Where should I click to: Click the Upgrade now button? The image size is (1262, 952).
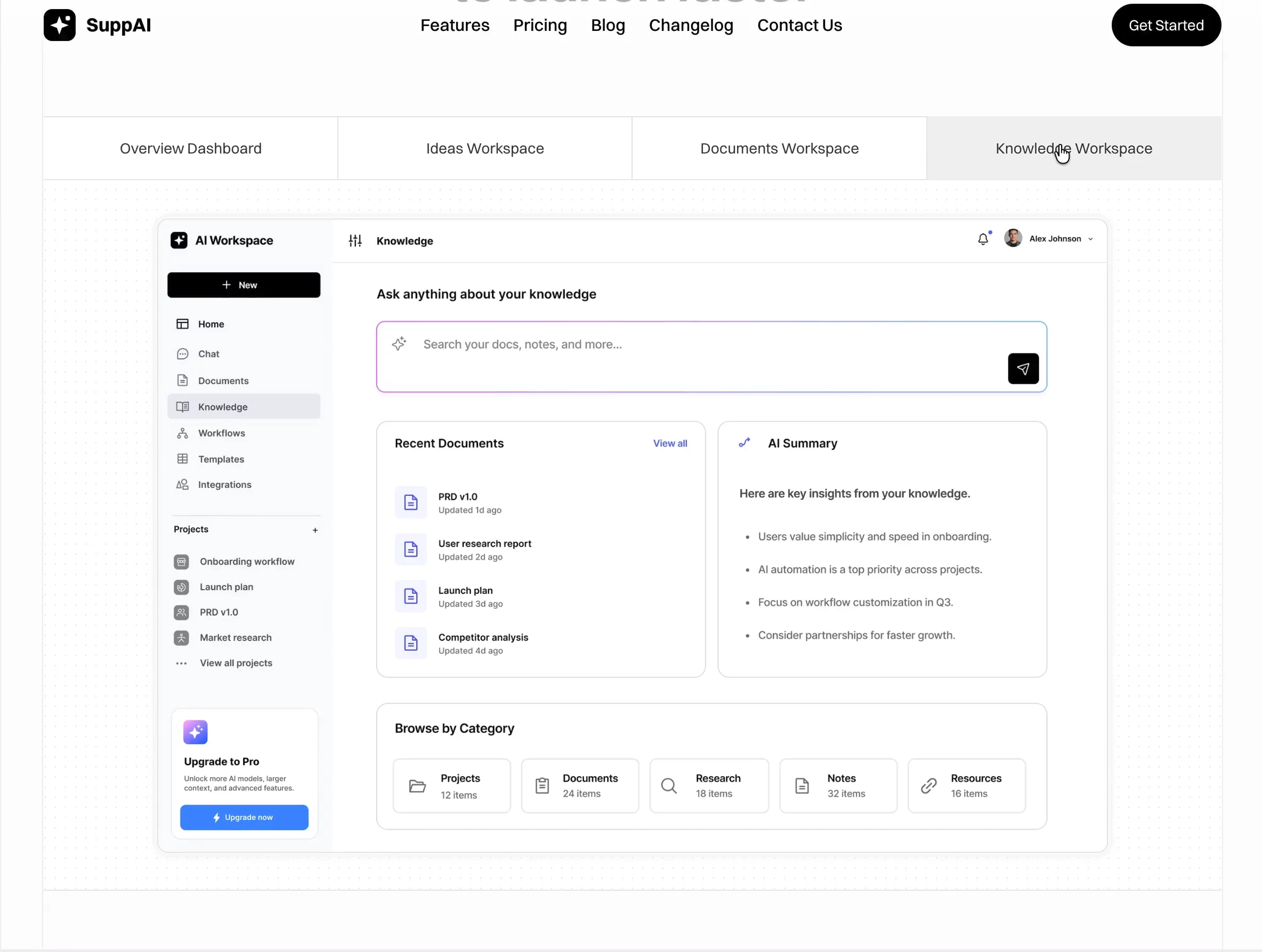coord(244,817)
